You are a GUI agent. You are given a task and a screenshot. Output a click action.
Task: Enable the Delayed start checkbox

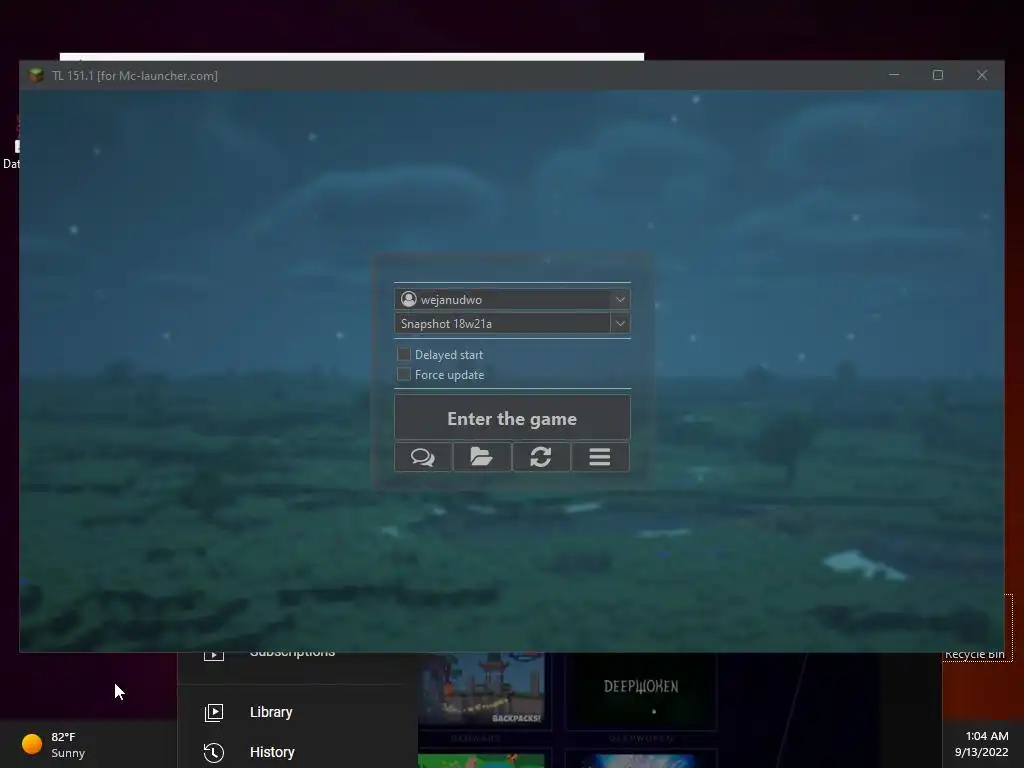point(404,354)
